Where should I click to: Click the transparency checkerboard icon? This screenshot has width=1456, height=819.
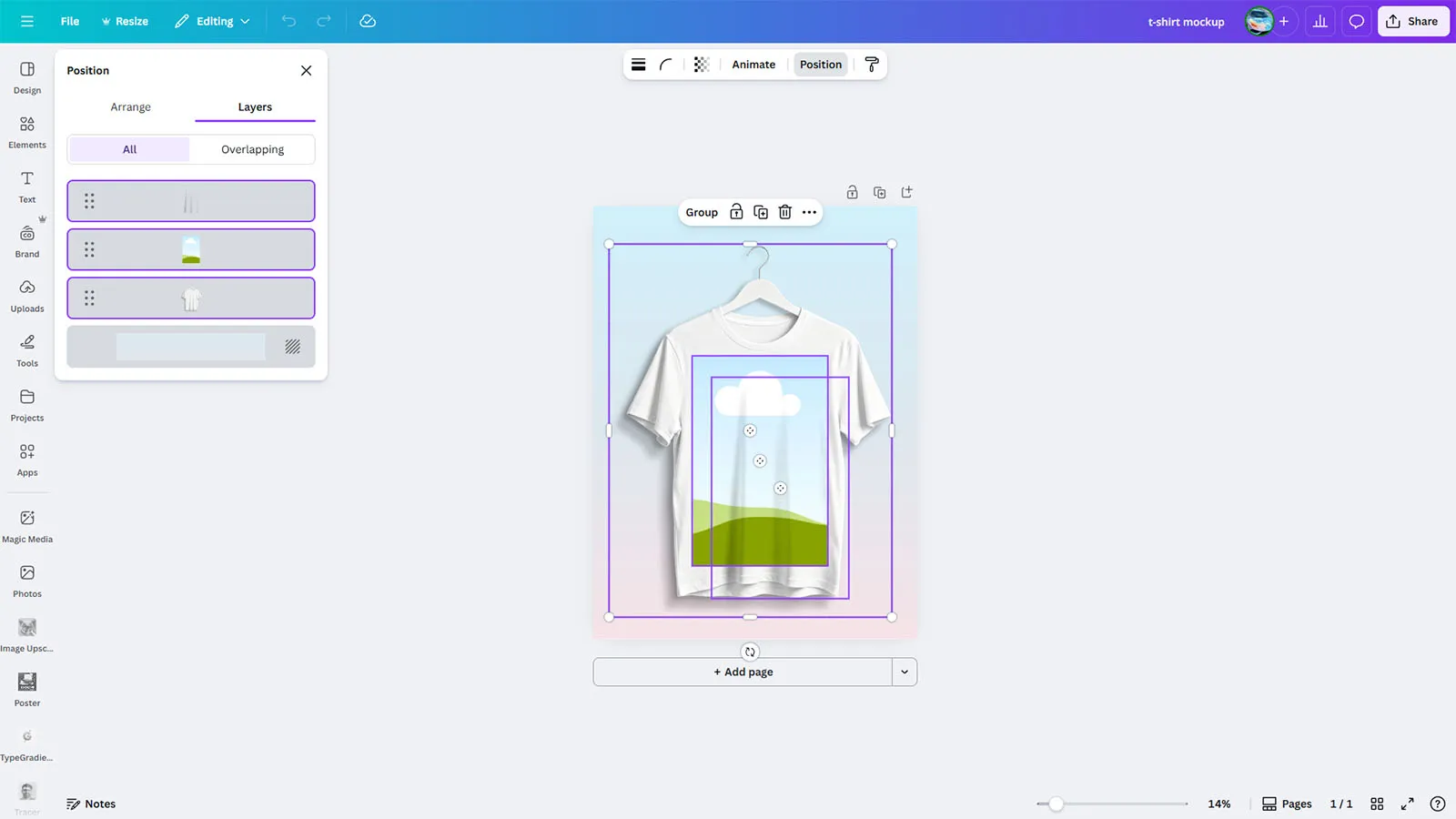(701, 65)
